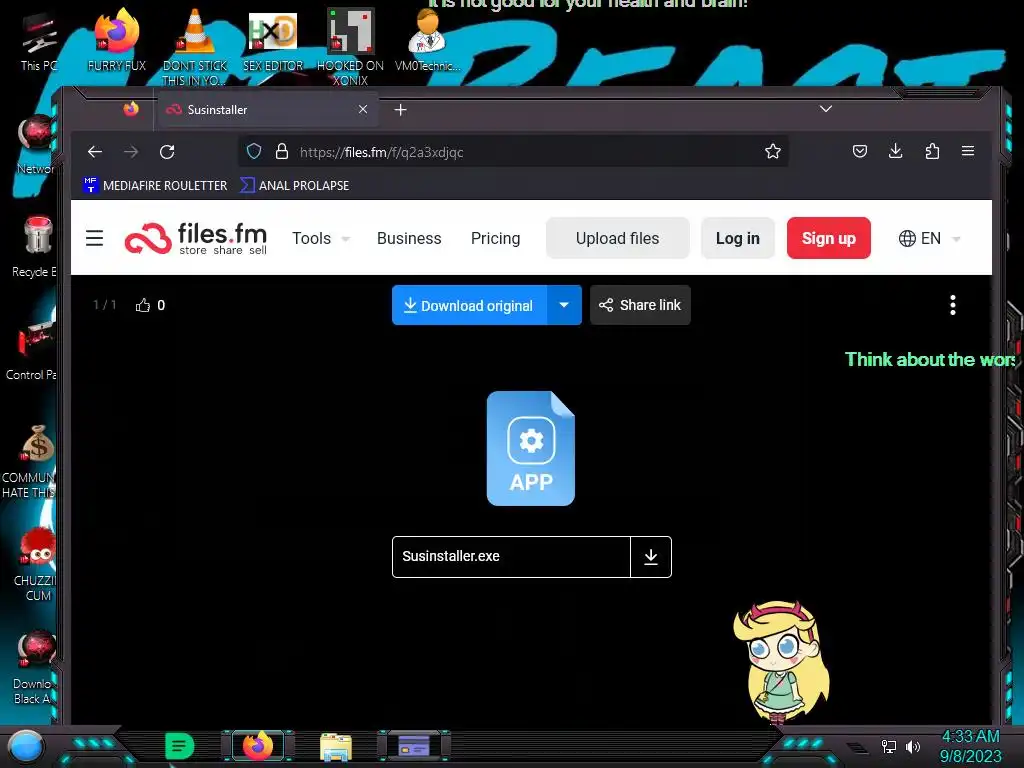This screenshot has width=1024, height=768.
Task: Open the green notes app on taskbar
Action: point(180,746)
